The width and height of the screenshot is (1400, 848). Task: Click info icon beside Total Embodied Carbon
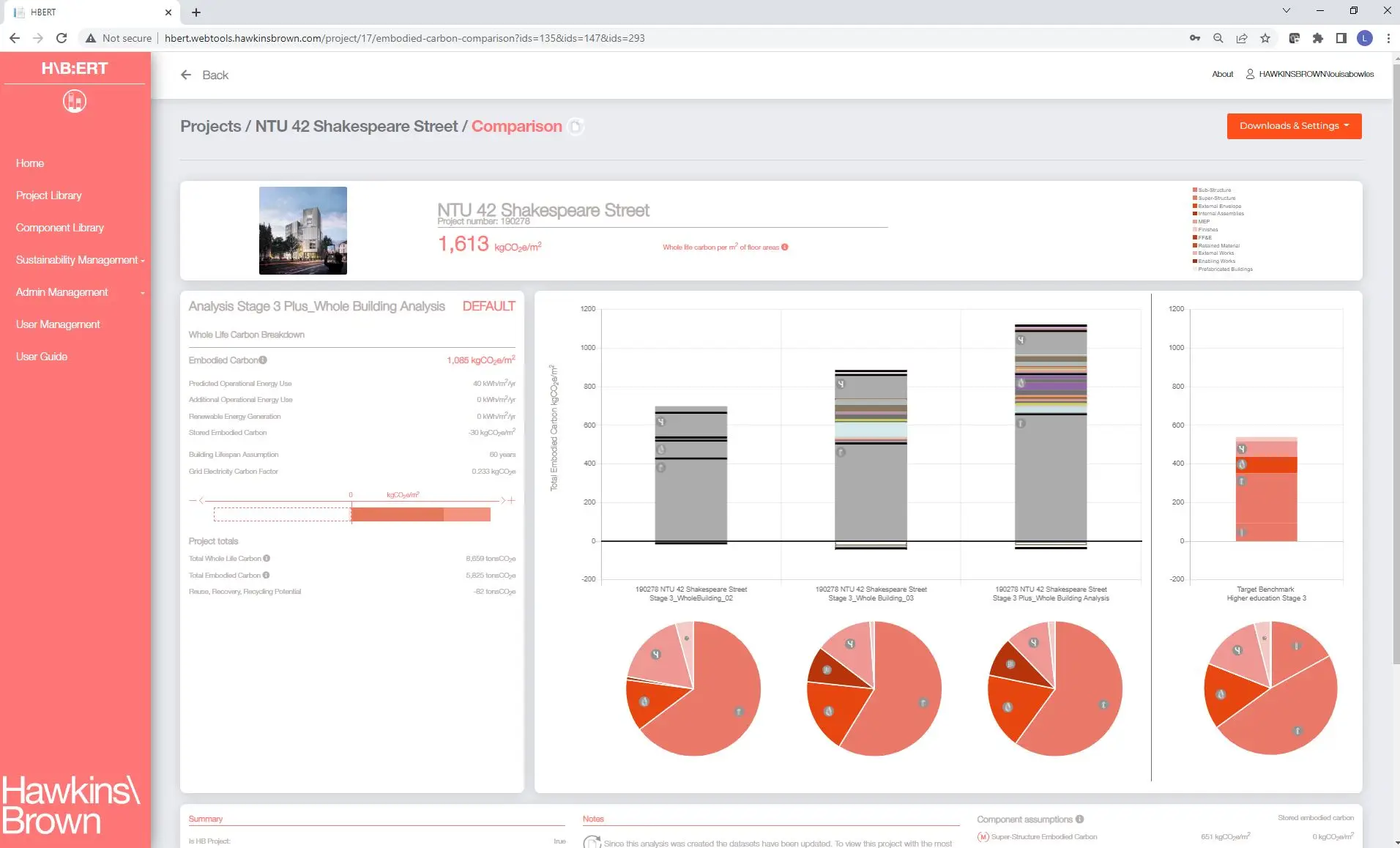[x=266, y=576]
